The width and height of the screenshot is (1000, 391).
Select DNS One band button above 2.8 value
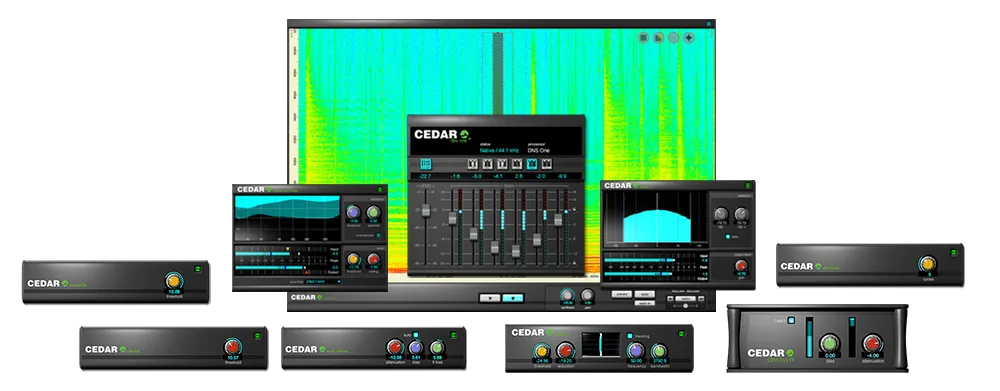517,164
